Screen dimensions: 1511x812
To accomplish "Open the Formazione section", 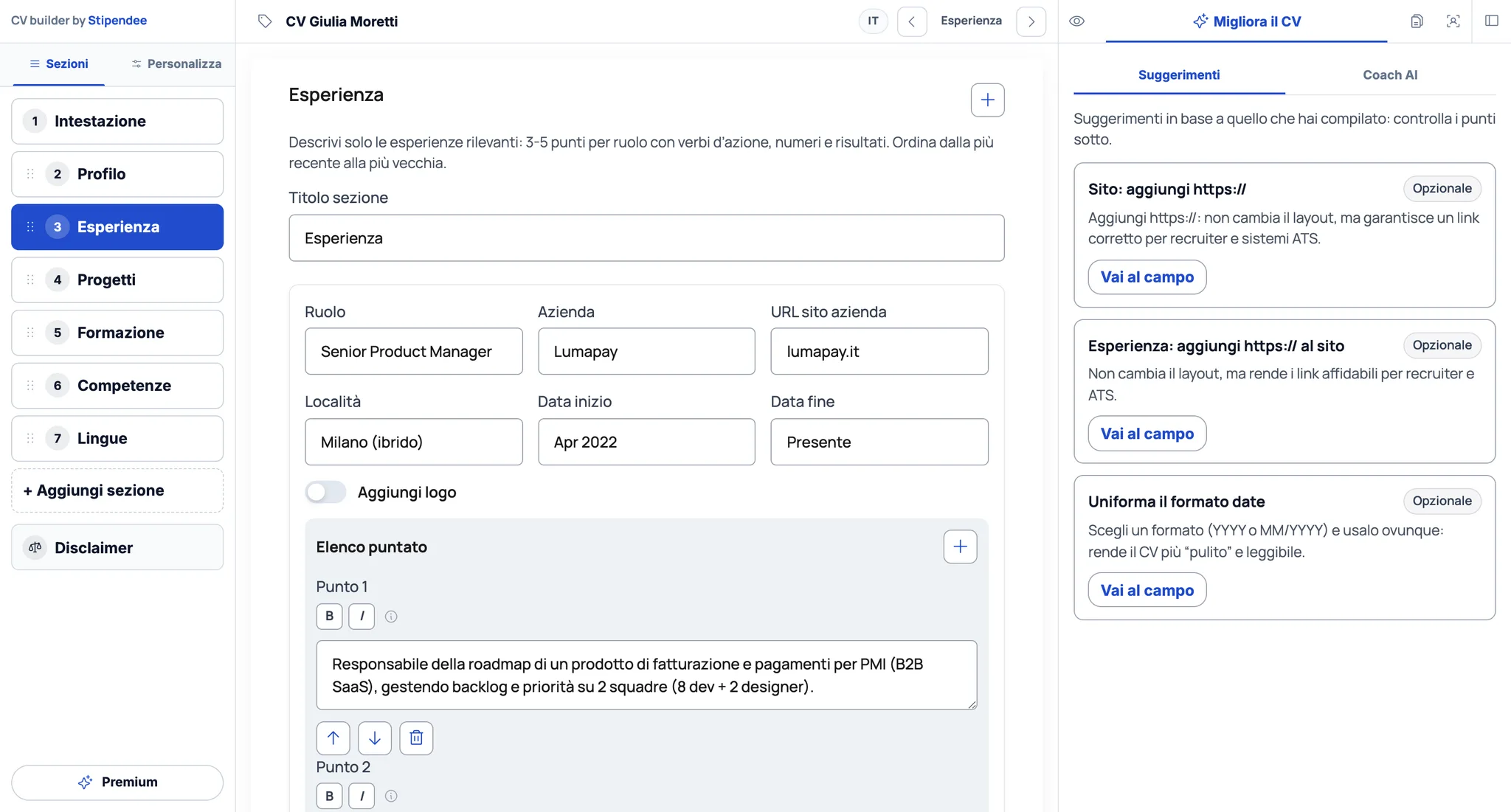I will [117, 333].
